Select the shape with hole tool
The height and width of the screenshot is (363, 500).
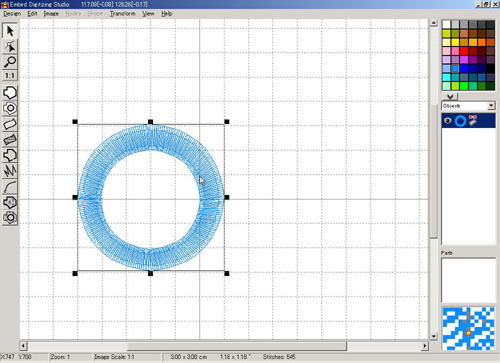point(10,108)
